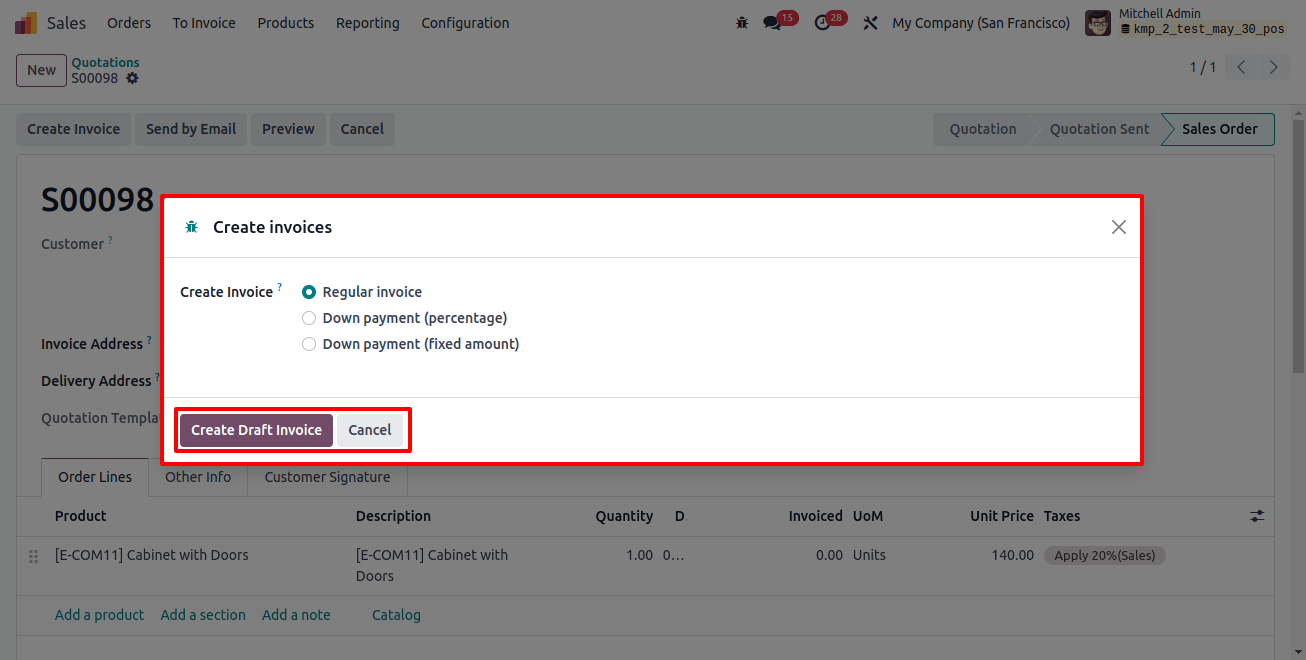Switch to the Other Info tab
The height and width of the screenshot is (660, 1306).
click(198, 477)
